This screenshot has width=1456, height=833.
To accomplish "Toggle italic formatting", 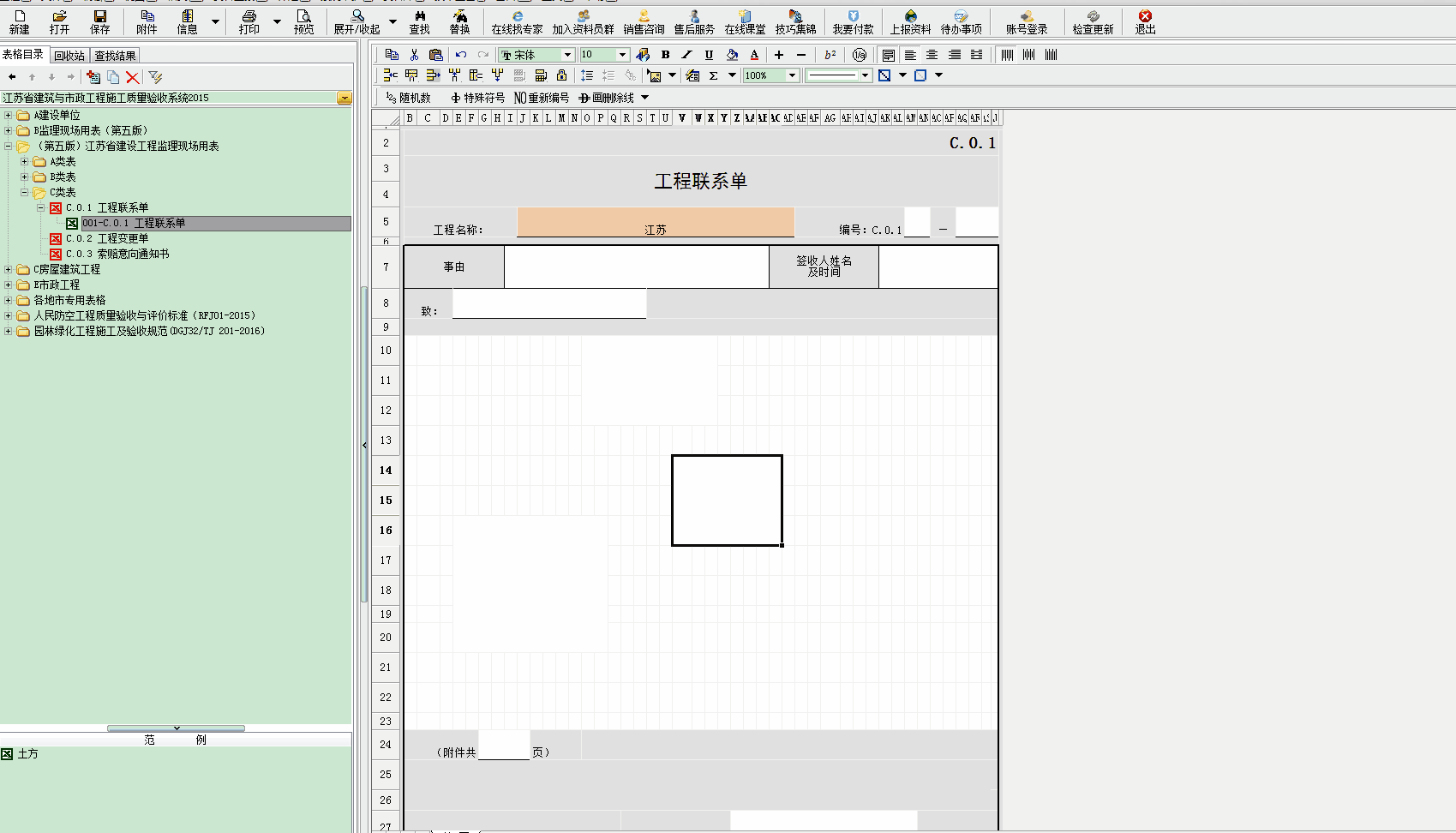I will [x=686, y=55].
